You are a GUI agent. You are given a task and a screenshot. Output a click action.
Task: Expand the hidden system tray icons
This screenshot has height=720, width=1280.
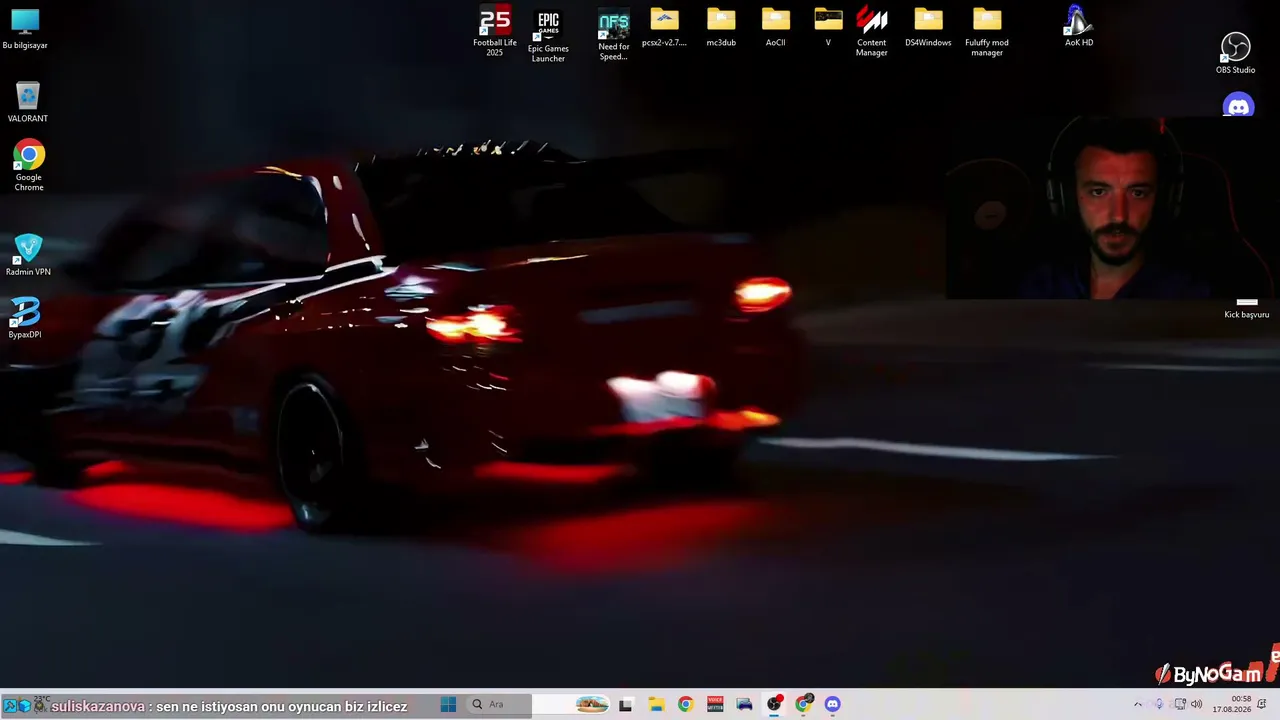tap(1137, 704)
